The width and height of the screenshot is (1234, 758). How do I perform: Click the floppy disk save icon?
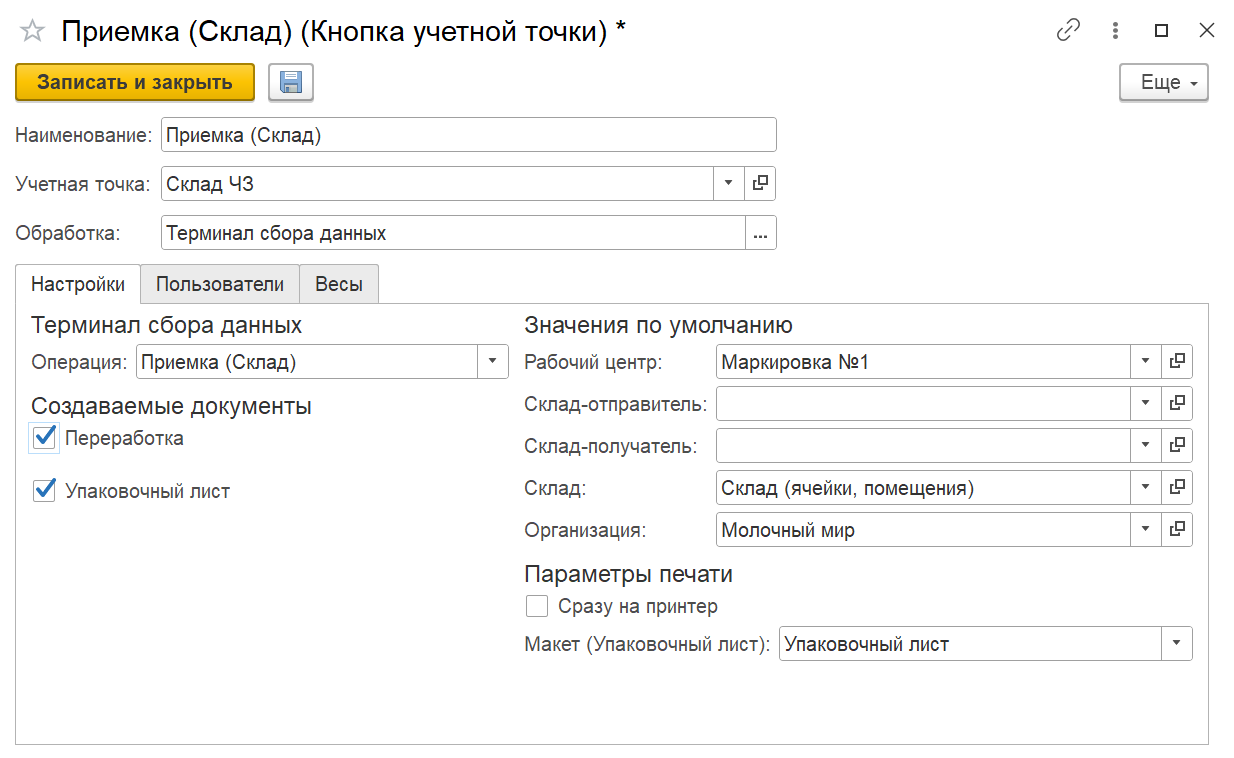(291, 83)
